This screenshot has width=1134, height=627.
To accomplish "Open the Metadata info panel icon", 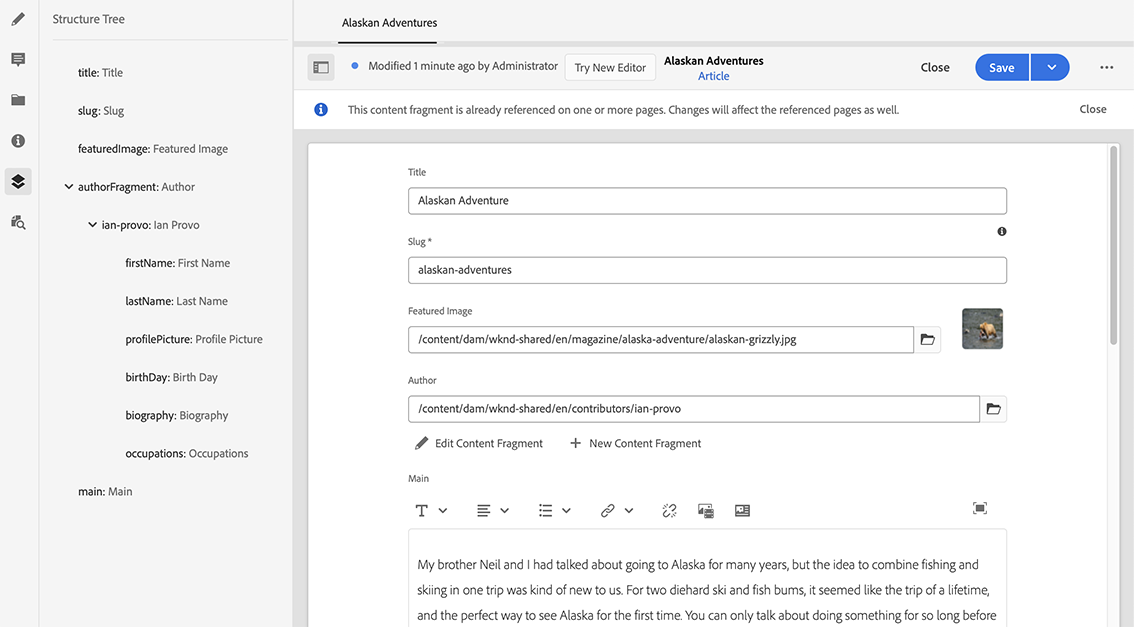I will pyautogui.click(x=18, y=141).
